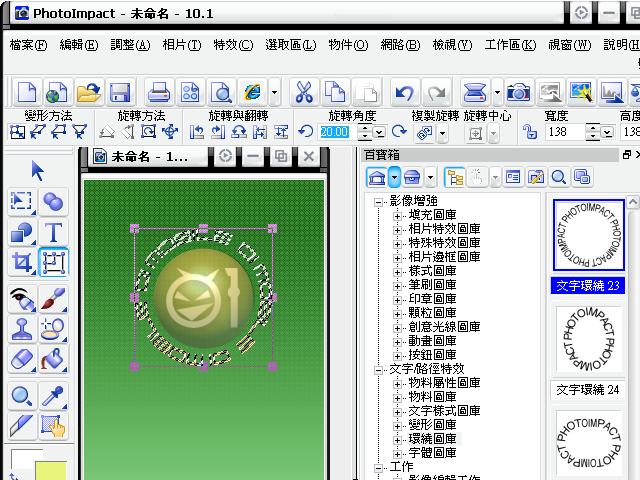Click the yellow background color swatch
640x480 pixels.
click(51, 471)
